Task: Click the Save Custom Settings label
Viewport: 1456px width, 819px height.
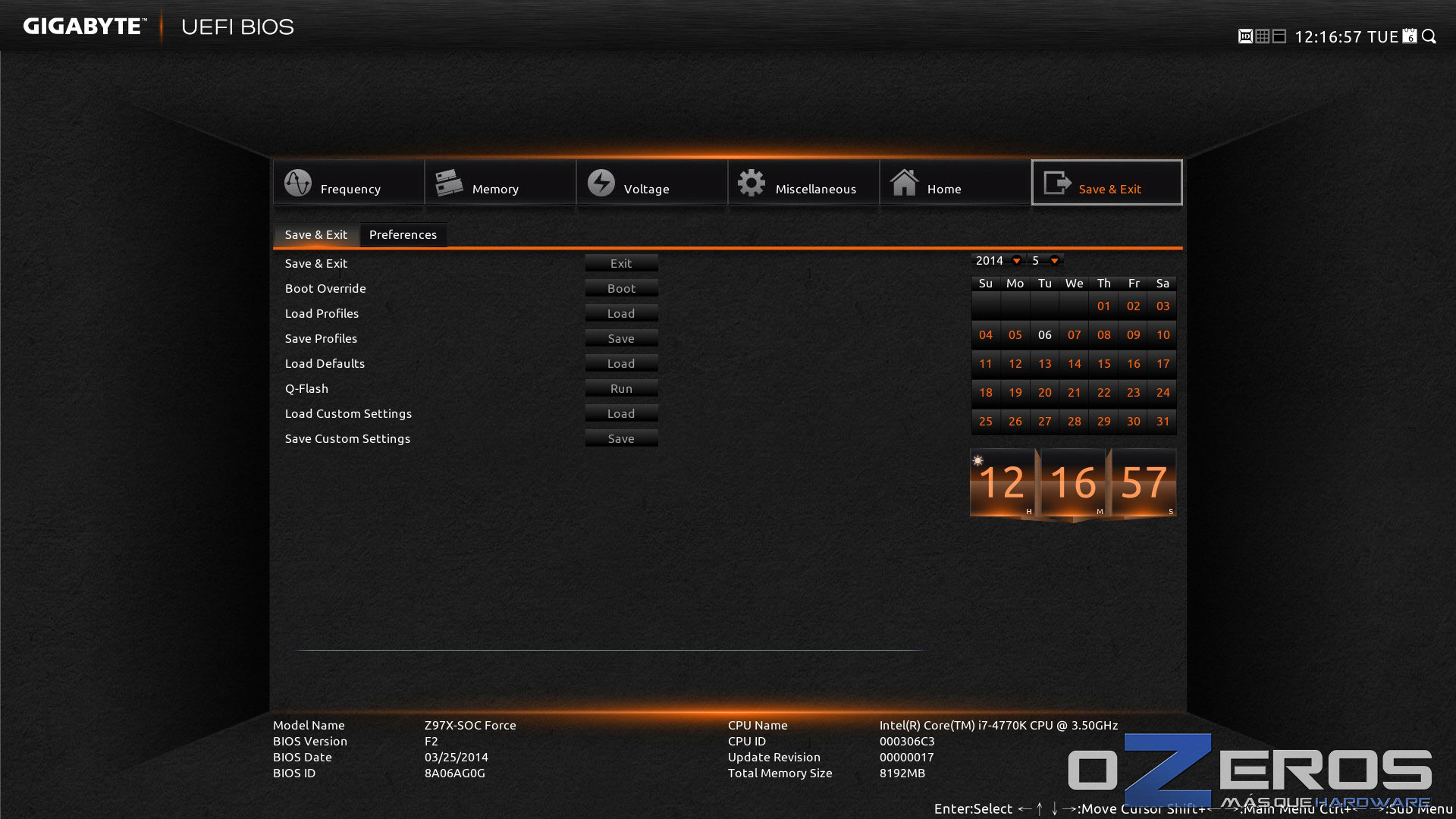Action: 347,438
